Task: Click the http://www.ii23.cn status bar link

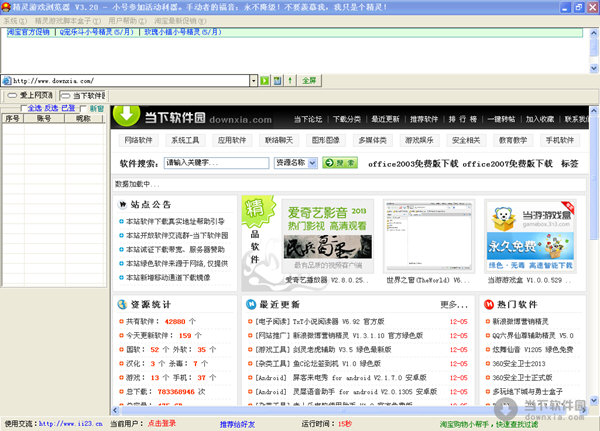Action: (71, 424)
